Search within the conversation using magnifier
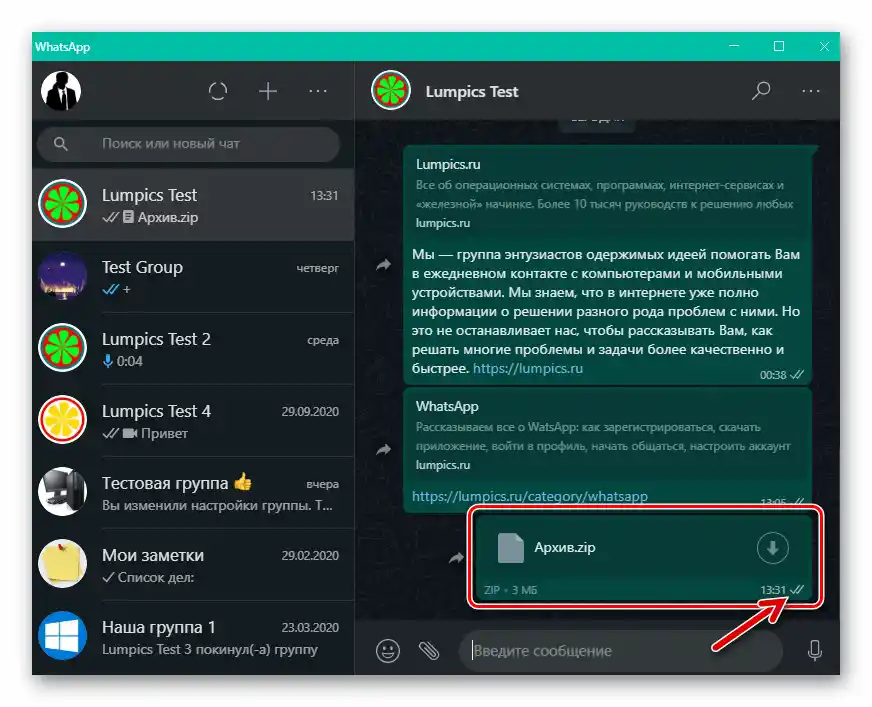This screenshot has width=872, height=707. point(761,91)
